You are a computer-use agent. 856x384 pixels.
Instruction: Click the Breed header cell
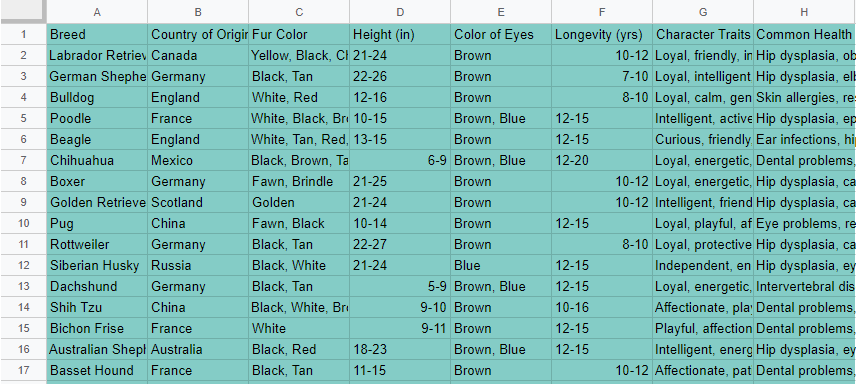pos(97,34)
